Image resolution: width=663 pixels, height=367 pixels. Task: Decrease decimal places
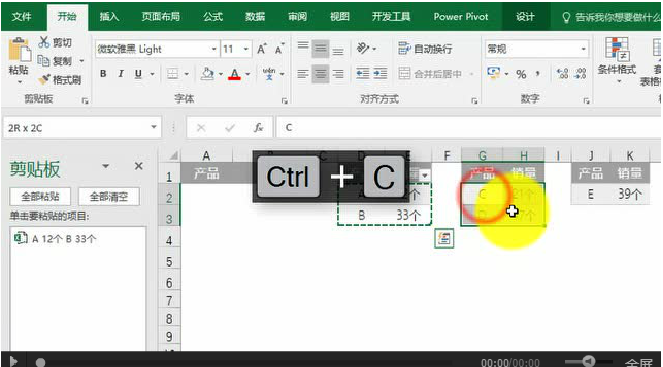[580, 74]
